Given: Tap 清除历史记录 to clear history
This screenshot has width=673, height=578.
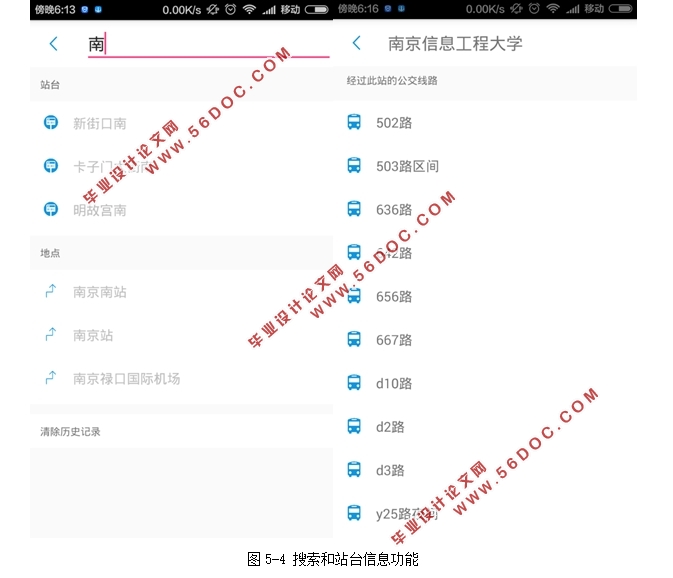Looking at the screenshot, I should pyautogui.click(x=70, y=432).
